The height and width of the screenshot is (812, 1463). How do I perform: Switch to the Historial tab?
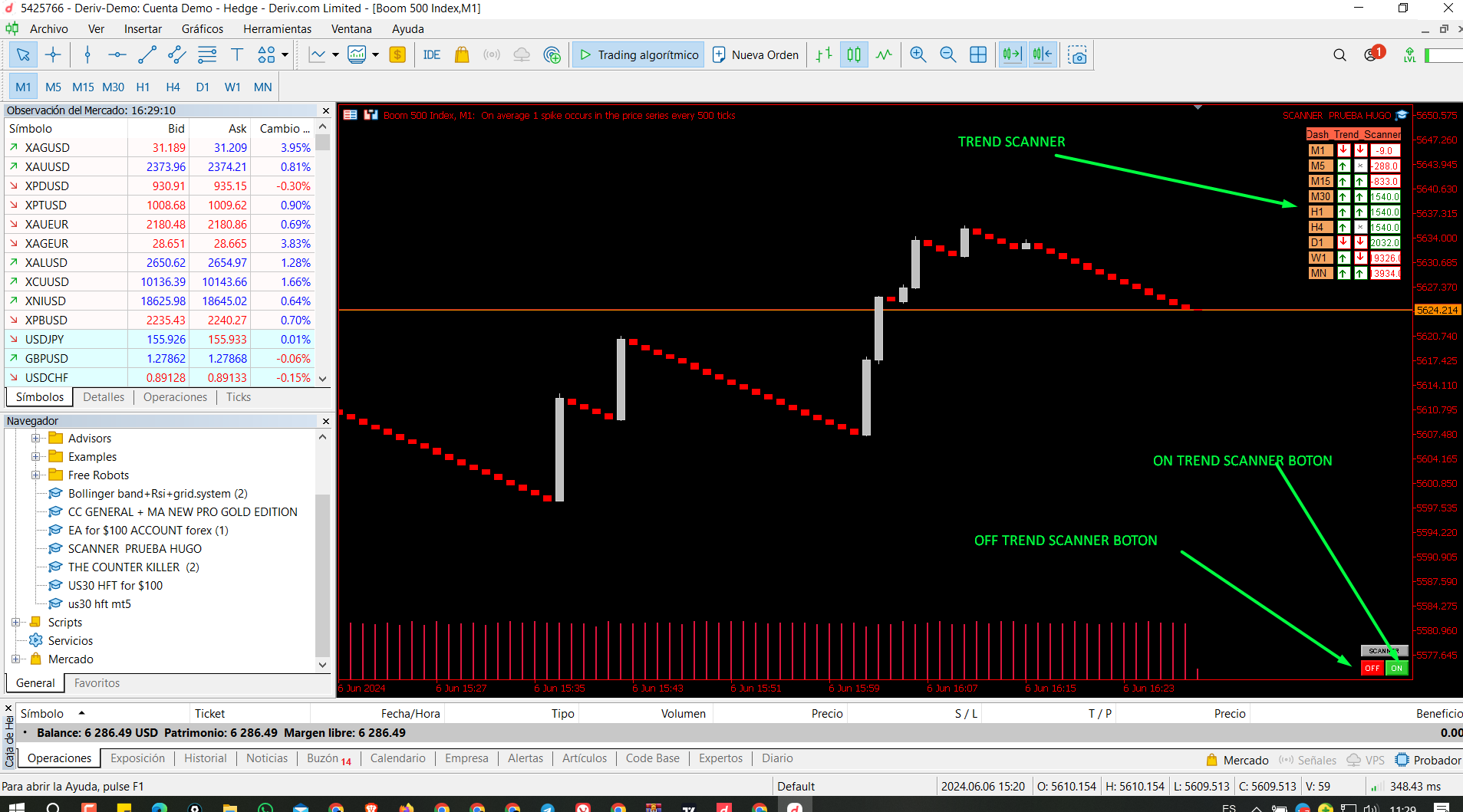205,758
